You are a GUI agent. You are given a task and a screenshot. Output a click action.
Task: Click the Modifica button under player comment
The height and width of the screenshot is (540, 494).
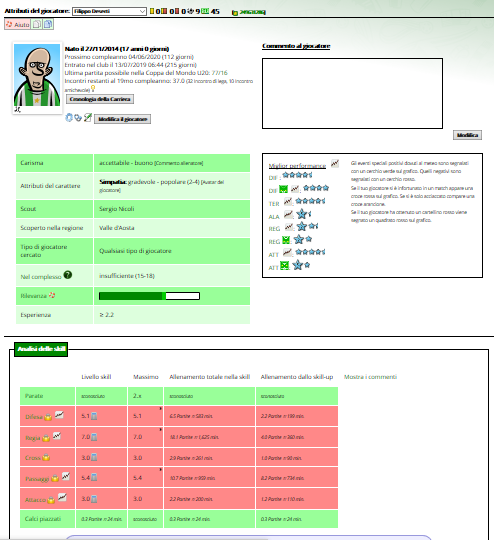pyautogui.click(x=467, y=135)
